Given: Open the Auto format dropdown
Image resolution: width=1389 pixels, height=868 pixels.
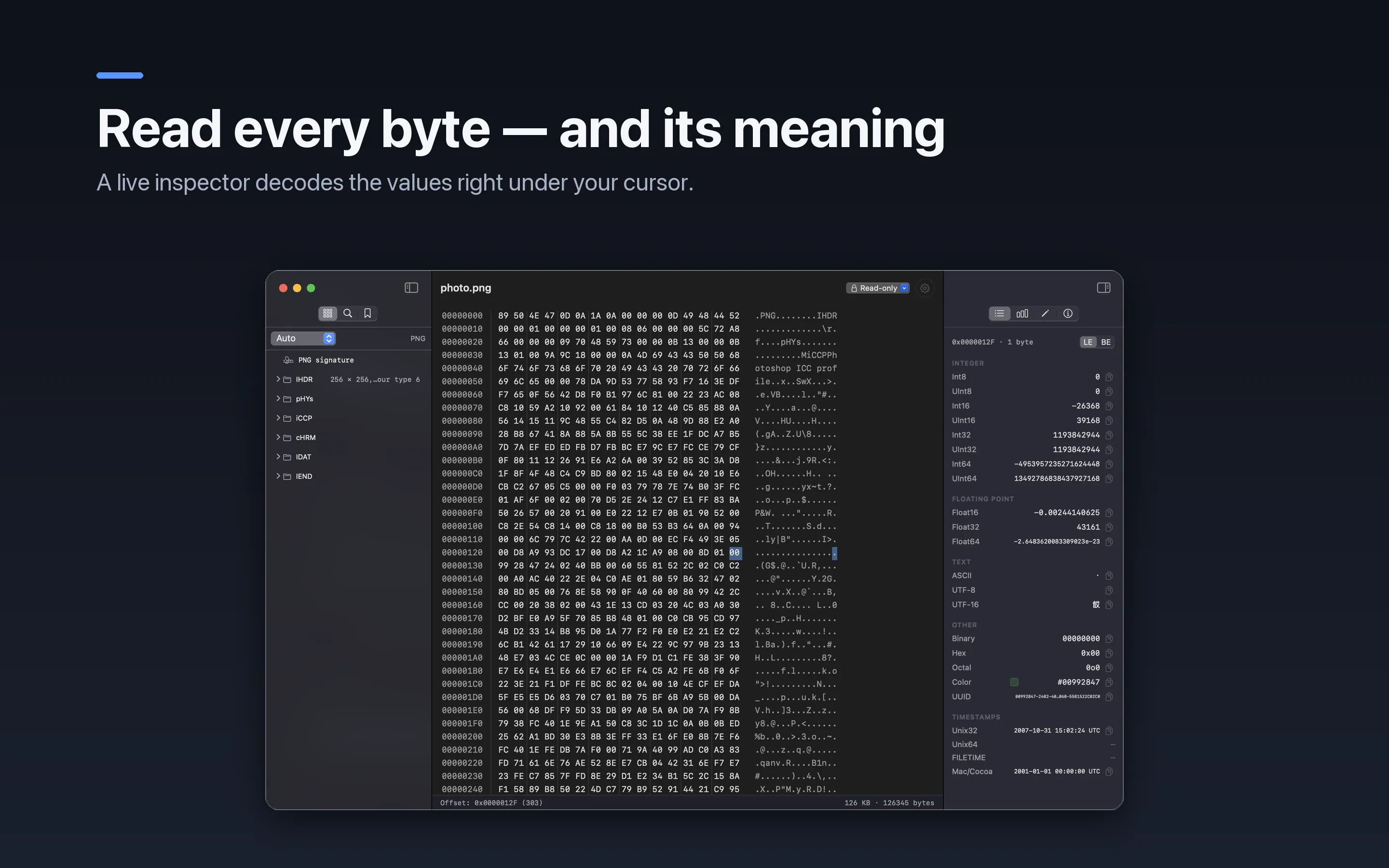Looking at the screenshot, I should coord(303,339).
